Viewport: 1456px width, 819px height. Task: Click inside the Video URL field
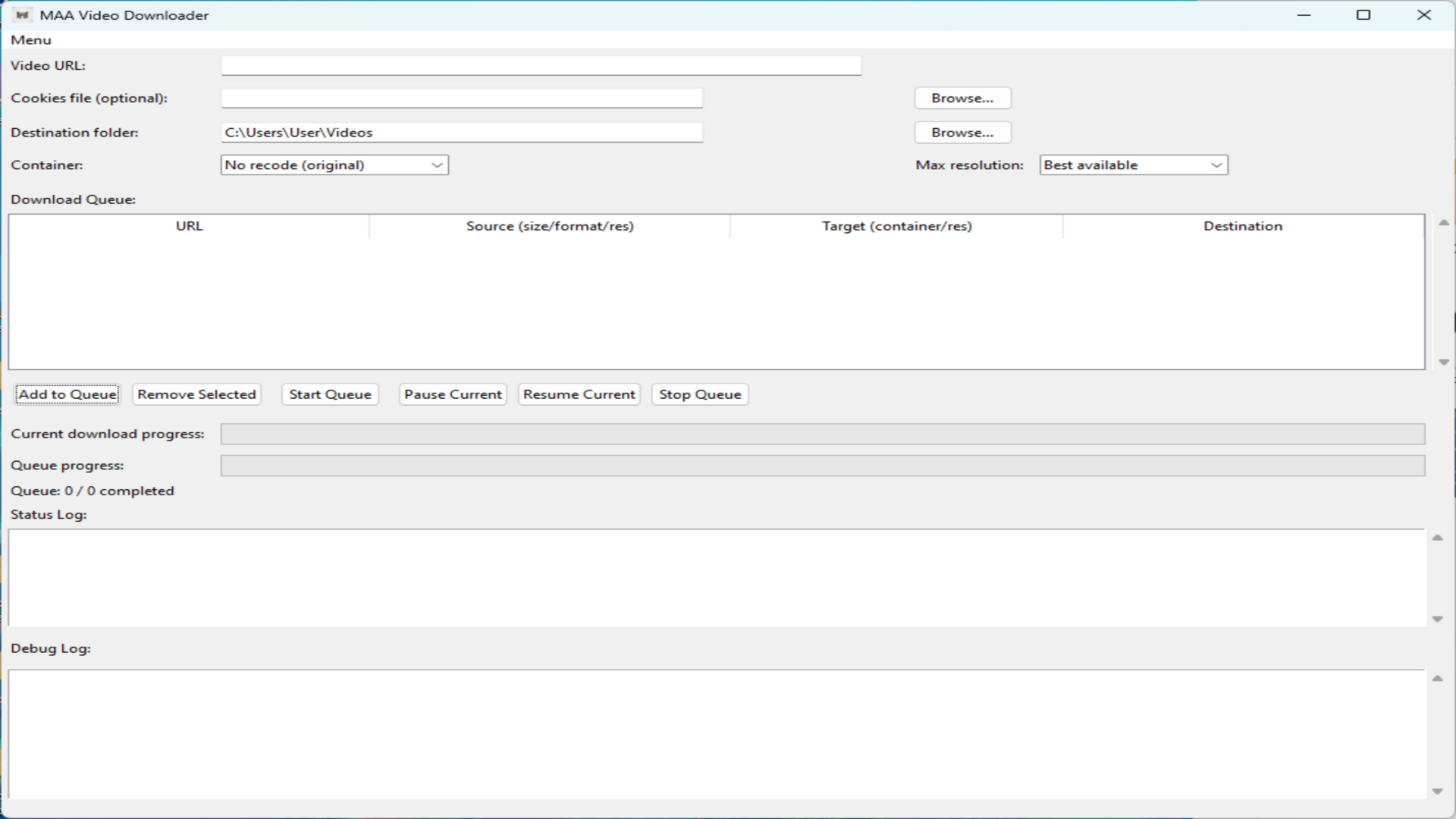[x=540, y=65]
